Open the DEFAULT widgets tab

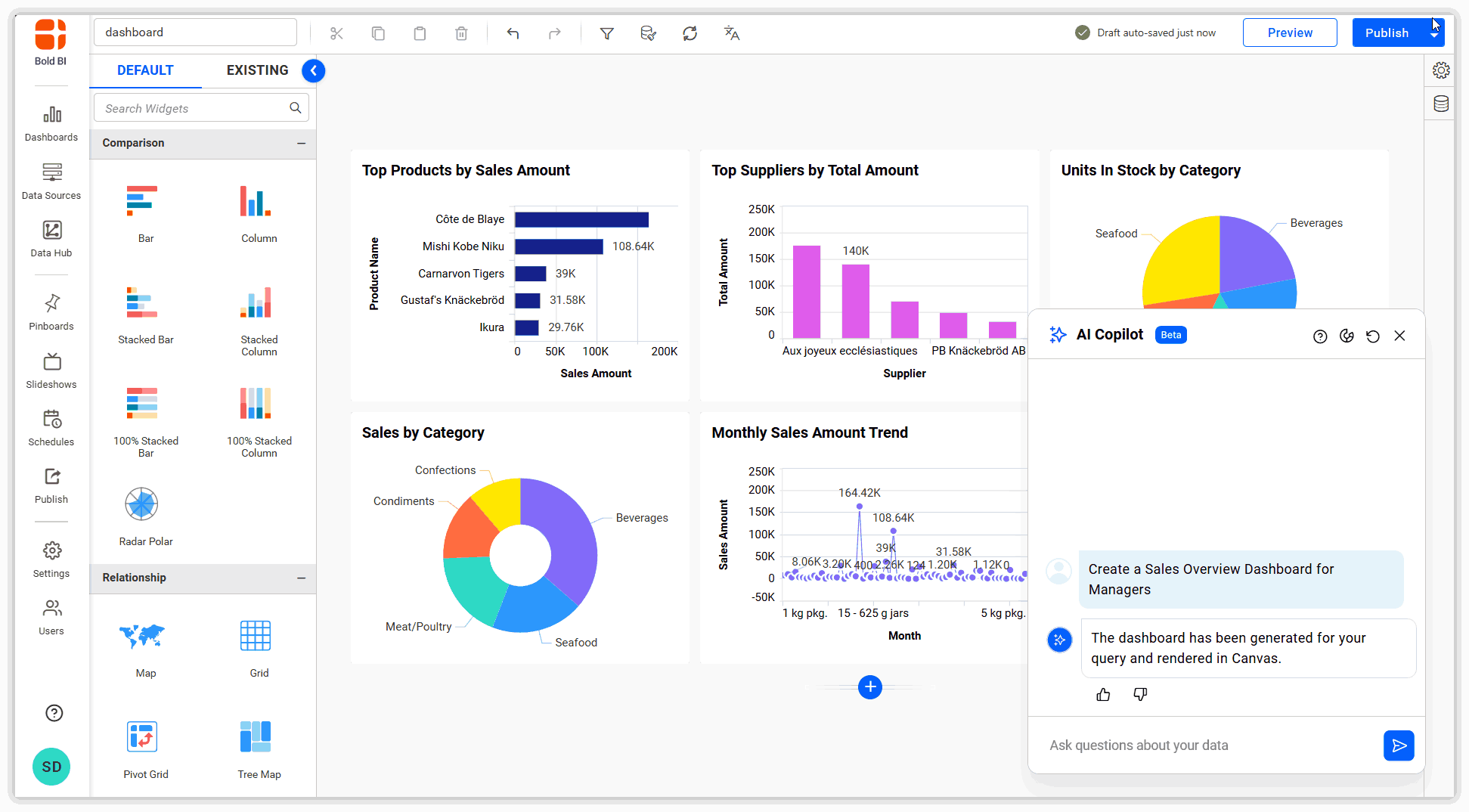pos(144,70)
